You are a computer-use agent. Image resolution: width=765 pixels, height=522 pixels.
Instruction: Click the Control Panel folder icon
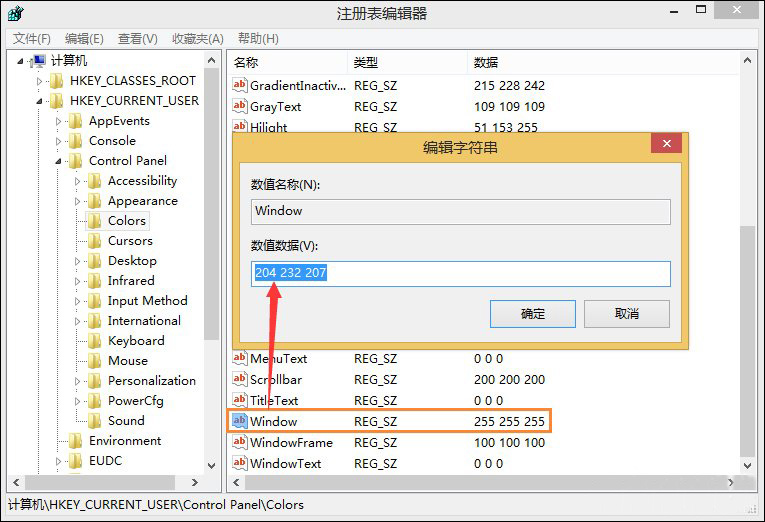tap(76, 161)
